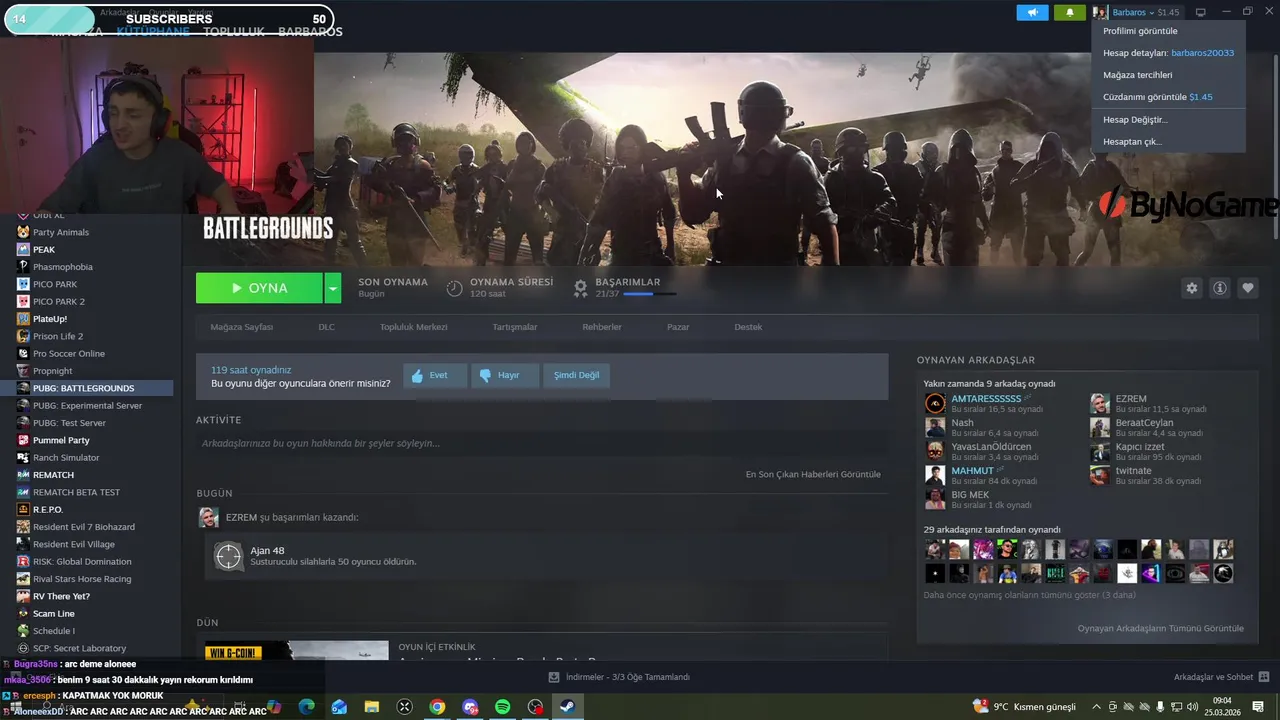
Task: Open the Pazar tab
Action: coord(678,327)
